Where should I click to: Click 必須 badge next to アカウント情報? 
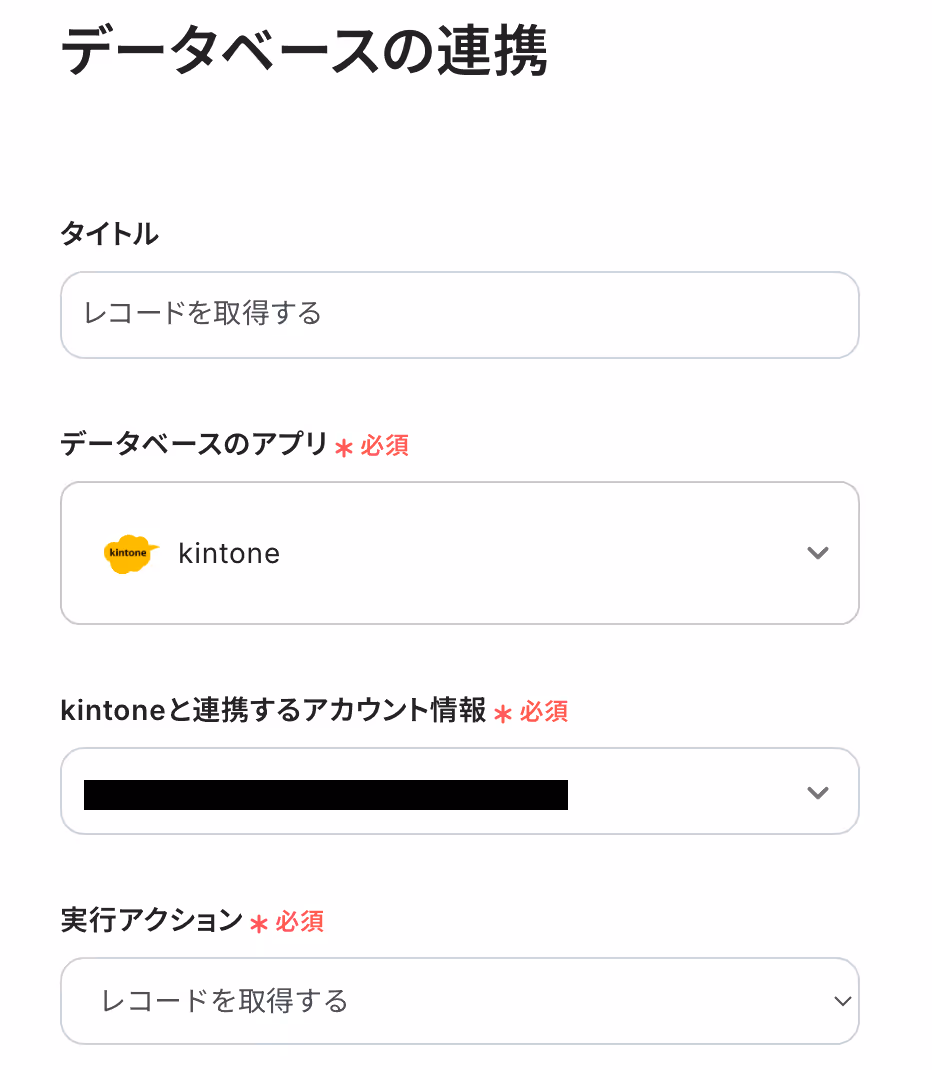coord(544,712)
